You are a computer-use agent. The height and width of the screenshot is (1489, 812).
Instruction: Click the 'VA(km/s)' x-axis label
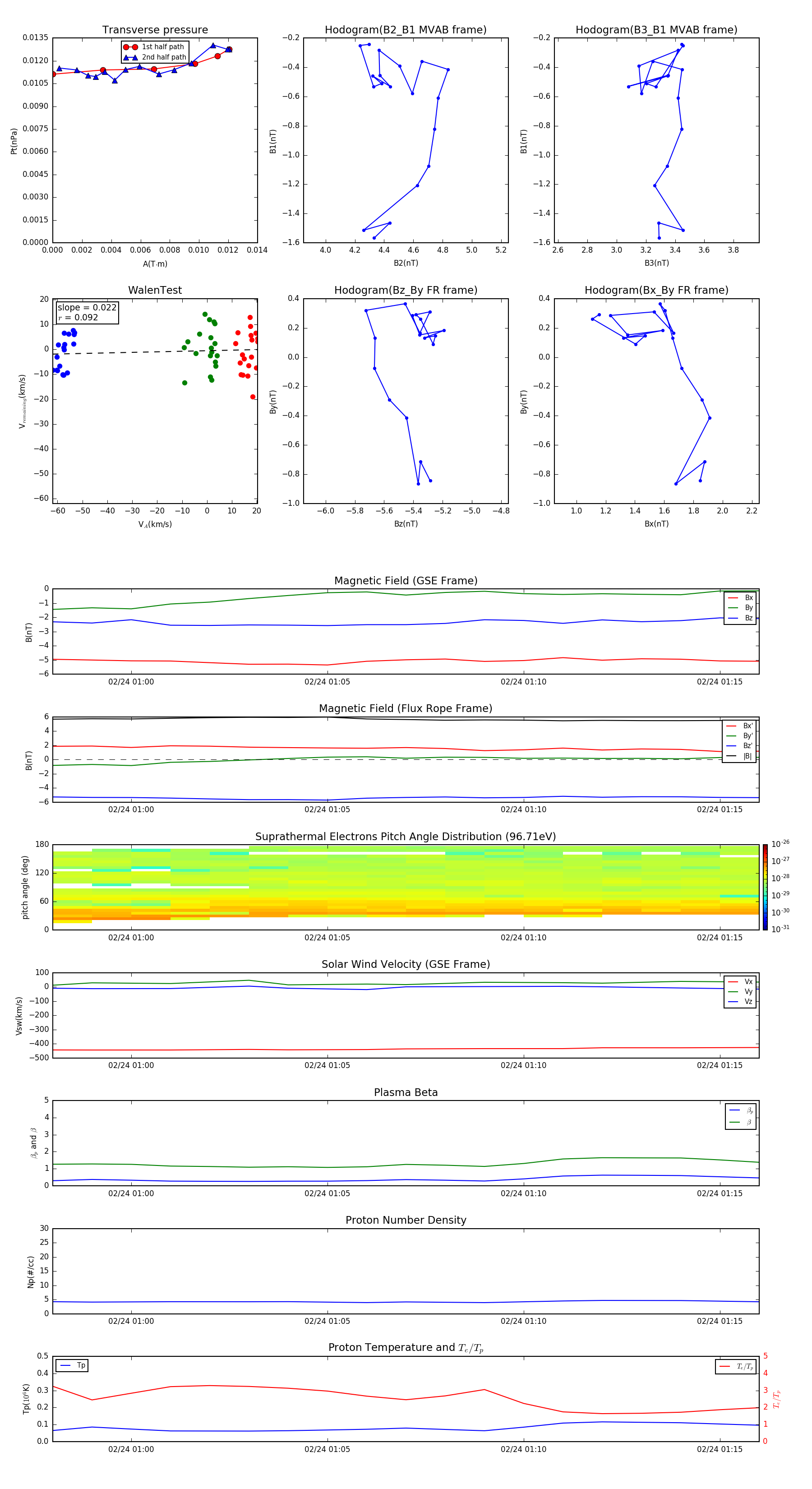[155, 524]
